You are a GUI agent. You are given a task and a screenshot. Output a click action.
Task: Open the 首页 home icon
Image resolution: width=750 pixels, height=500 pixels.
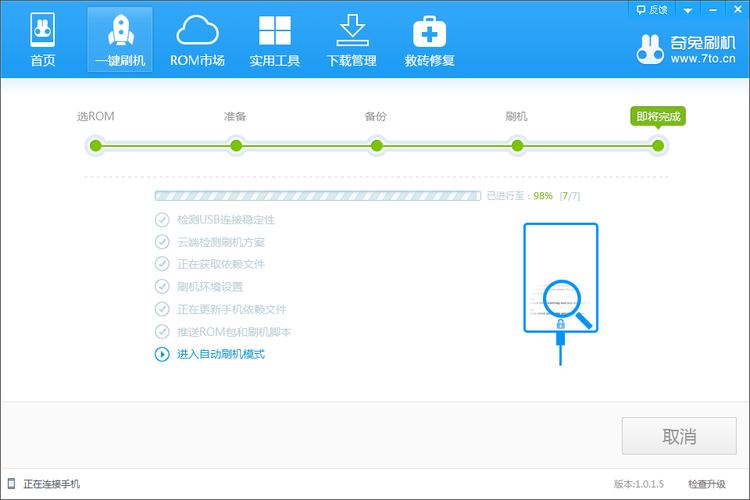pos(42,31)
